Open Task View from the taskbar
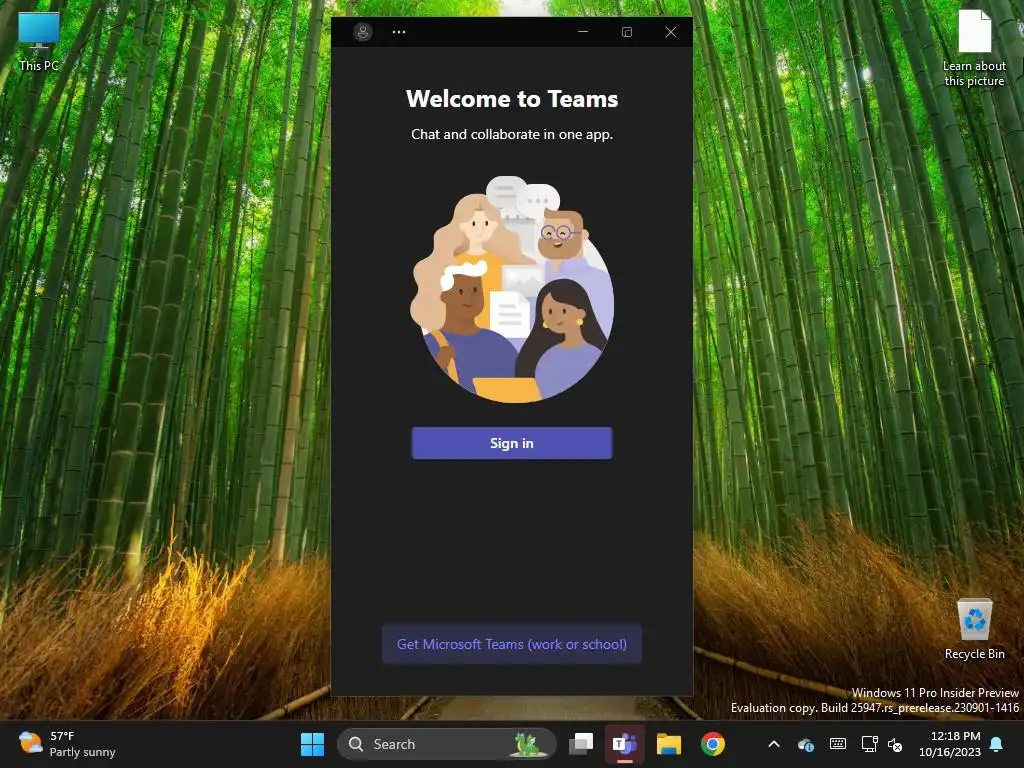 click(x=581, y=744)
